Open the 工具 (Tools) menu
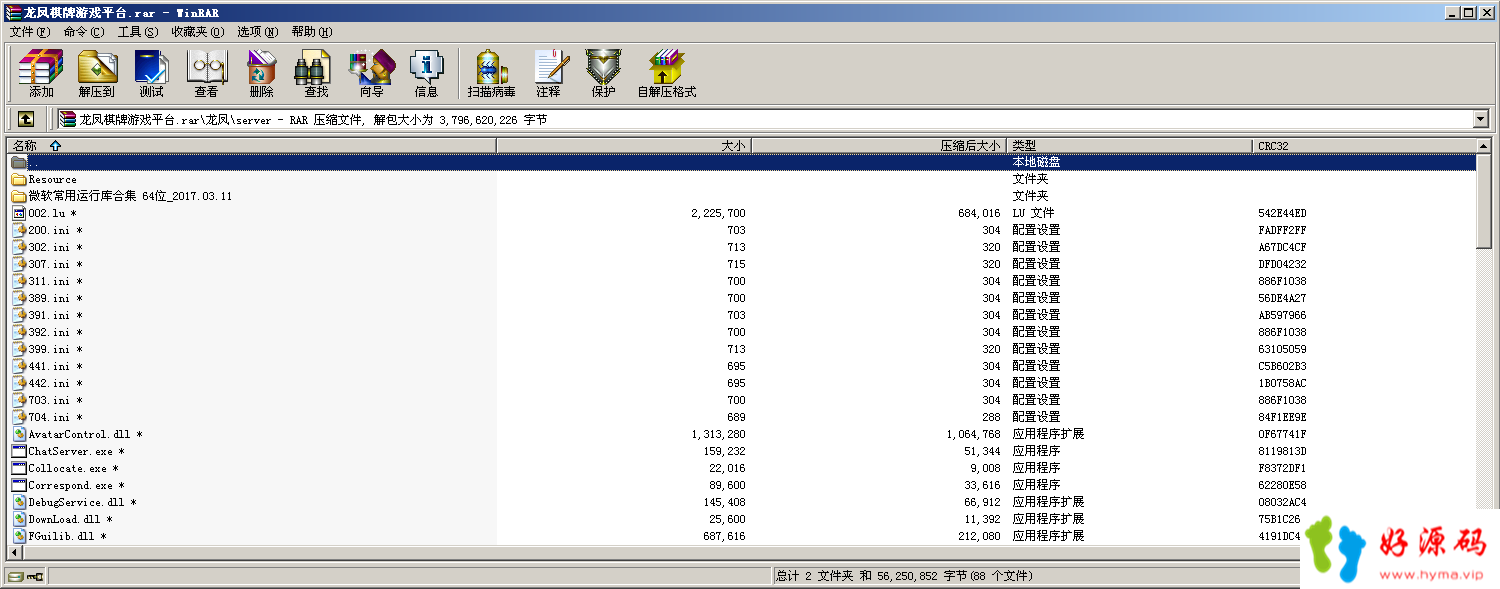This screenshot has height=589, width=1500. point(137,32)
